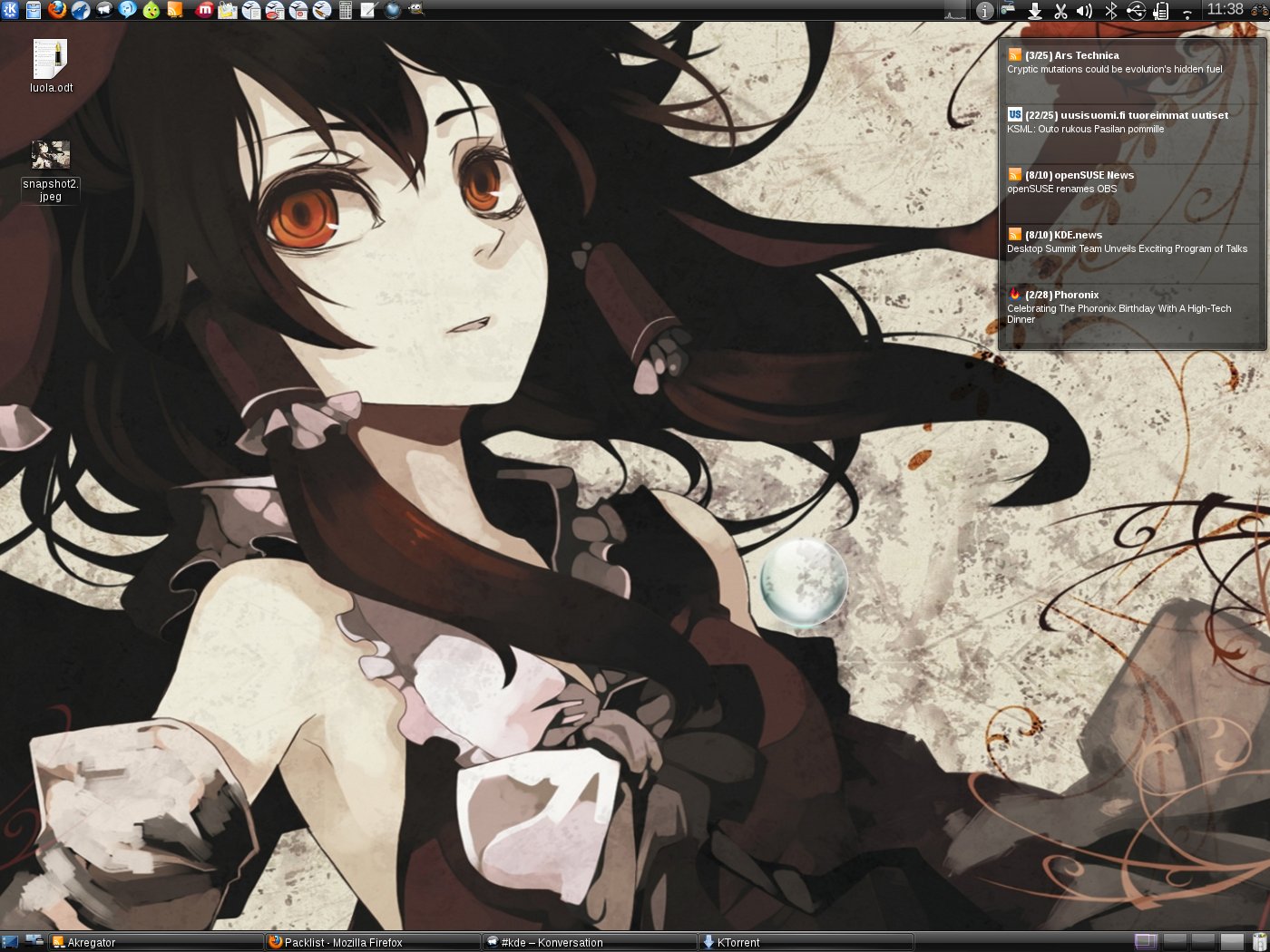Open the OpenOffice chart document launcher icon
Viewport: 1270px width, 952px height.
275,10
